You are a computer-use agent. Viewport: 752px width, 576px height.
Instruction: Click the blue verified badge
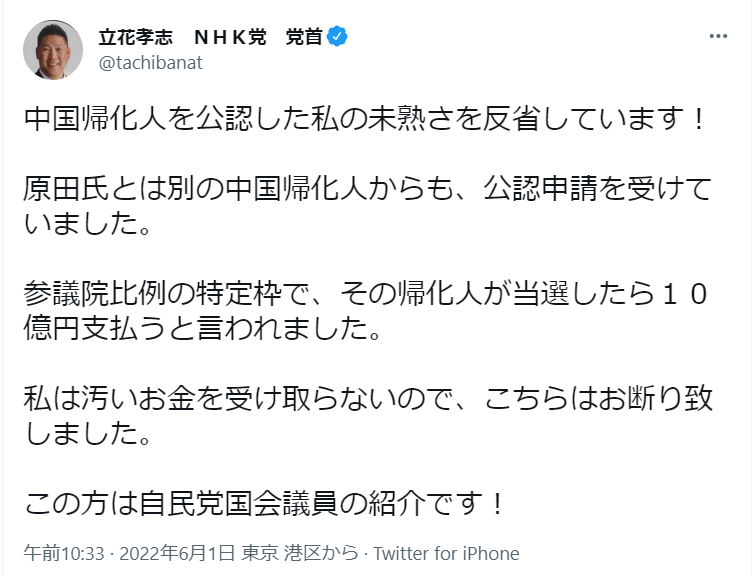point(337,36)
